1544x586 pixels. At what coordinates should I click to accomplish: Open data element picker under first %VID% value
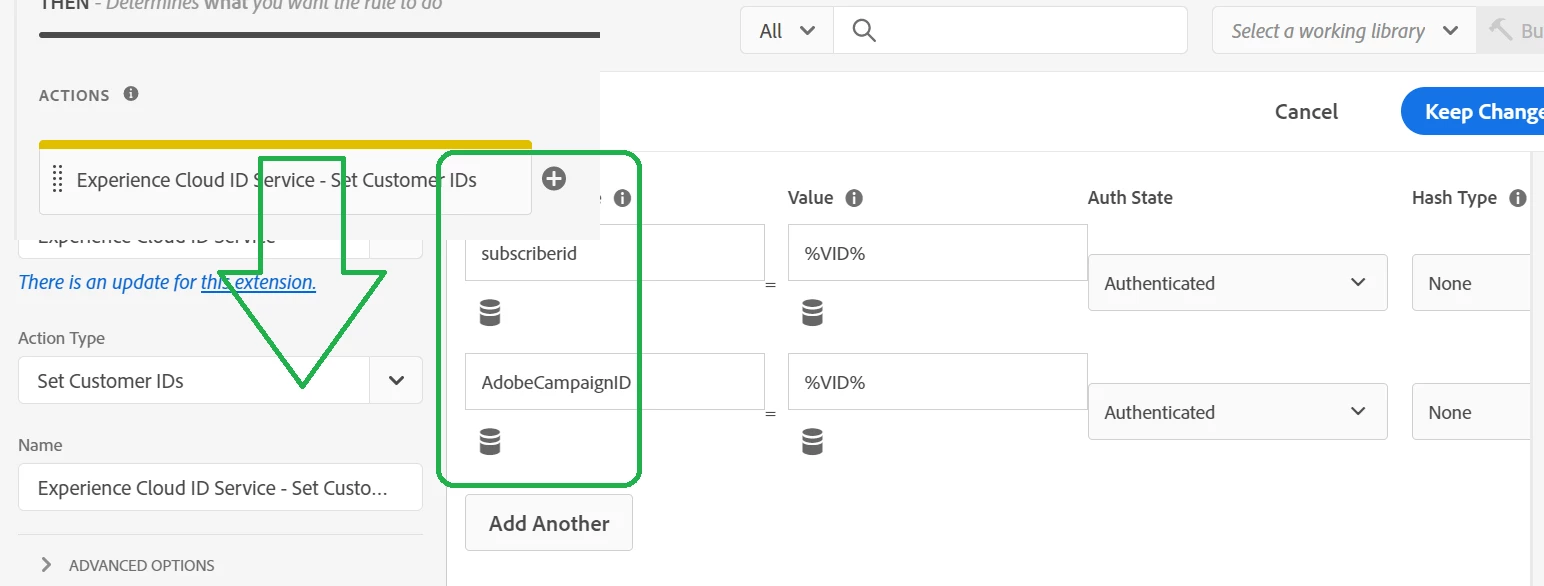pyautogui.click(x=812, y=313)
